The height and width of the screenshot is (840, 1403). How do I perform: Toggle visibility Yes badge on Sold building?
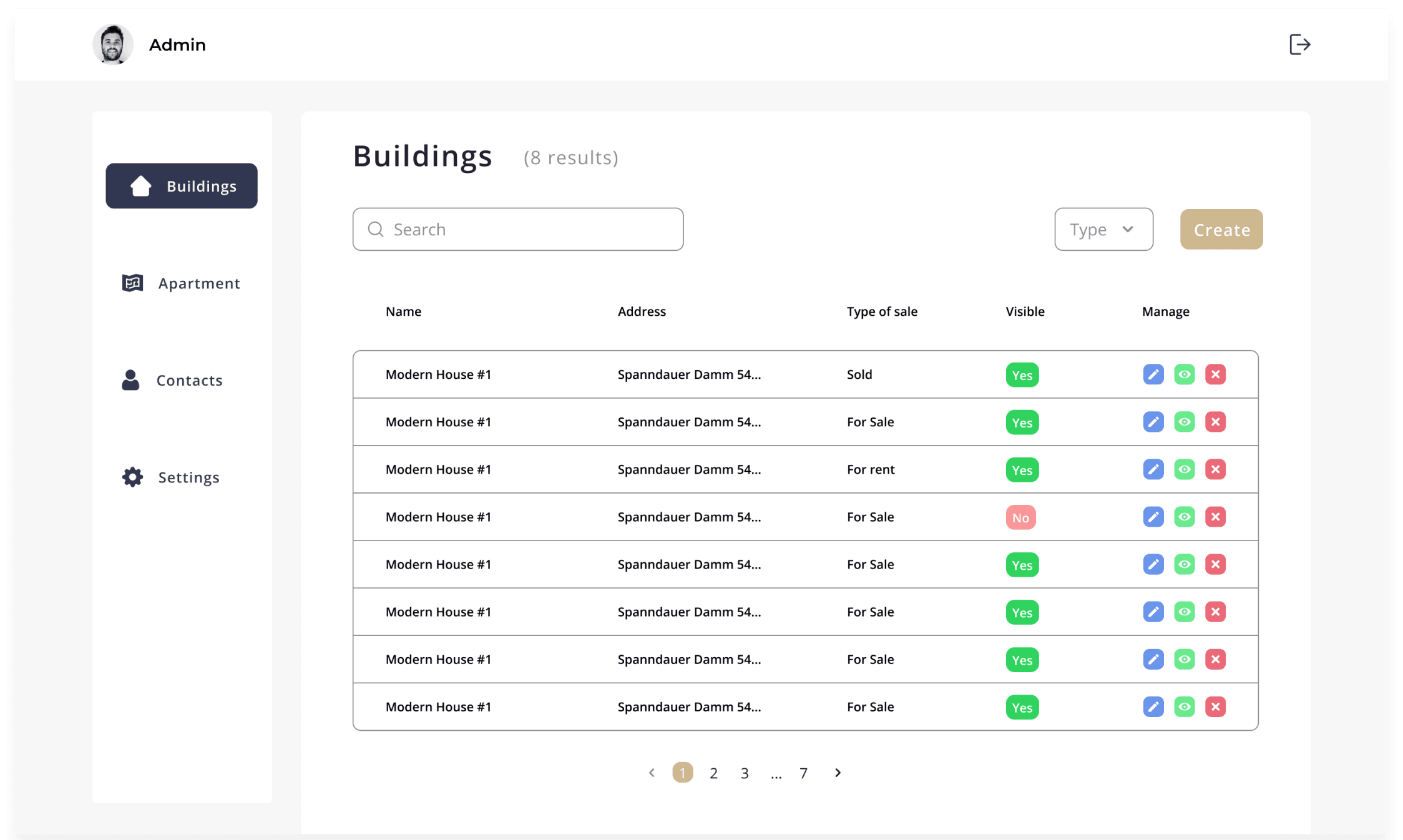pyautogui.click(x=1021, y=375)
